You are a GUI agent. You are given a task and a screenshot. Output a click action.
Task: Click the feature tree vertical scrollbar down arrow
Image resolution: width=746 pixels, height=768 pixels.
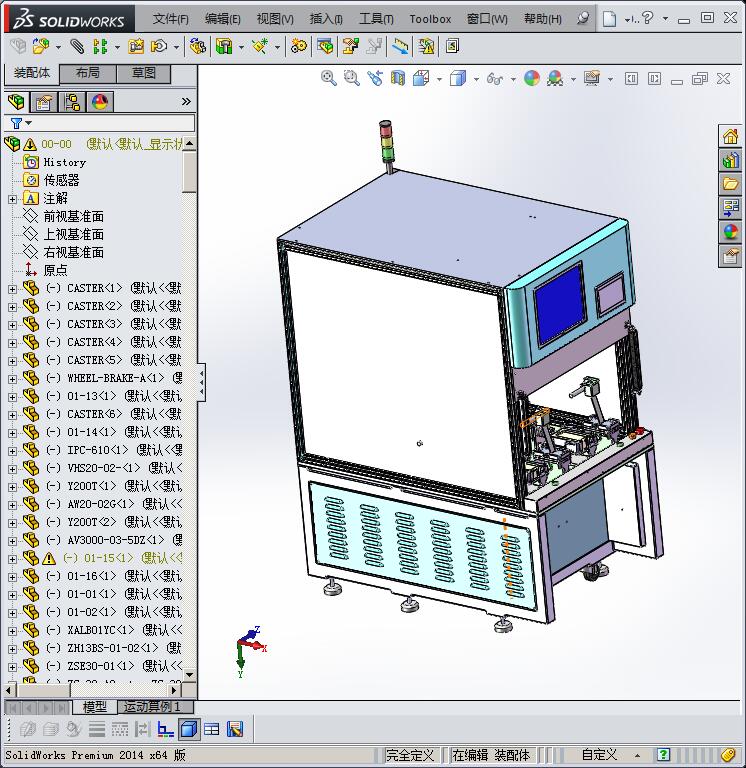point(190,674)
